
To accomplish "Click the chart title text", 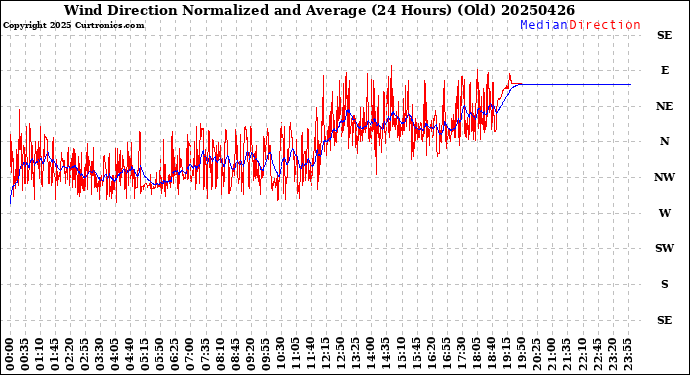I will click(x=319, y=10).
